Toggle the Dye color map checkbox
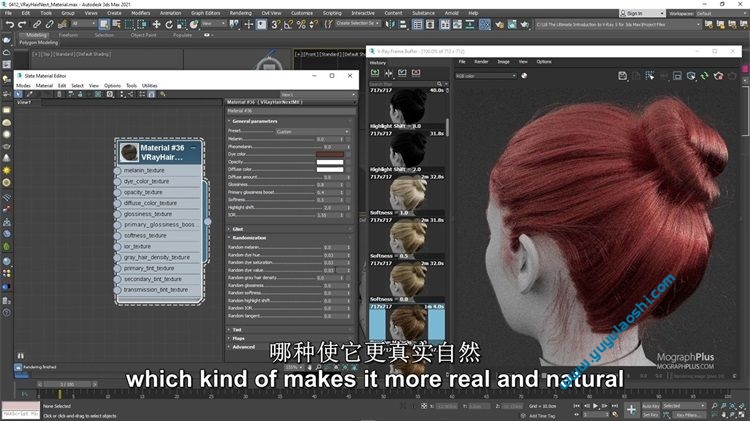Viewport: 750px width, 421px height. pos(348,155)
